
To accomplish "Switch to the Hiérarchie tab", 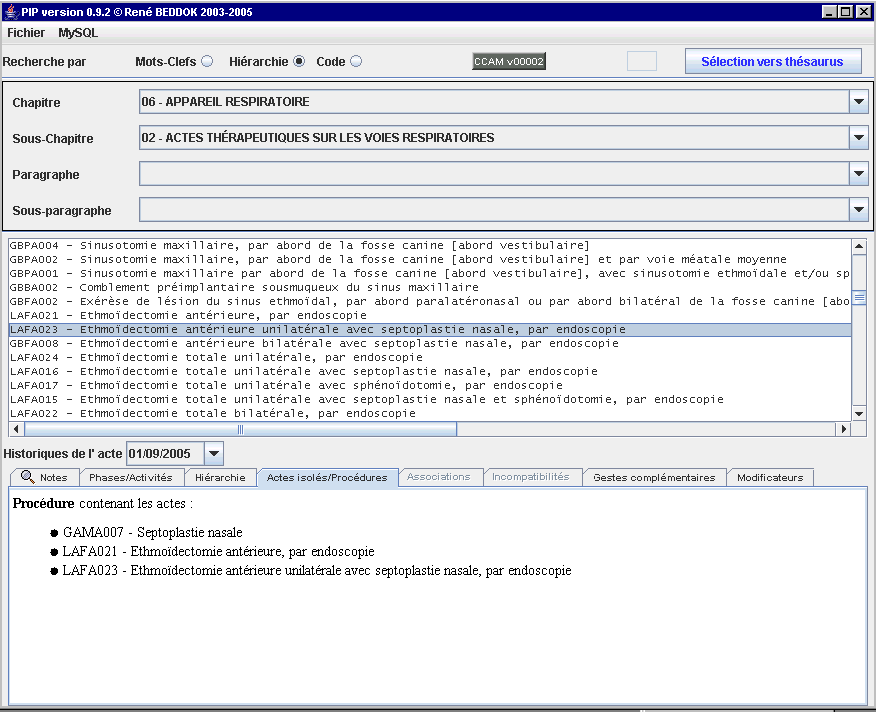I will (220, 477).
